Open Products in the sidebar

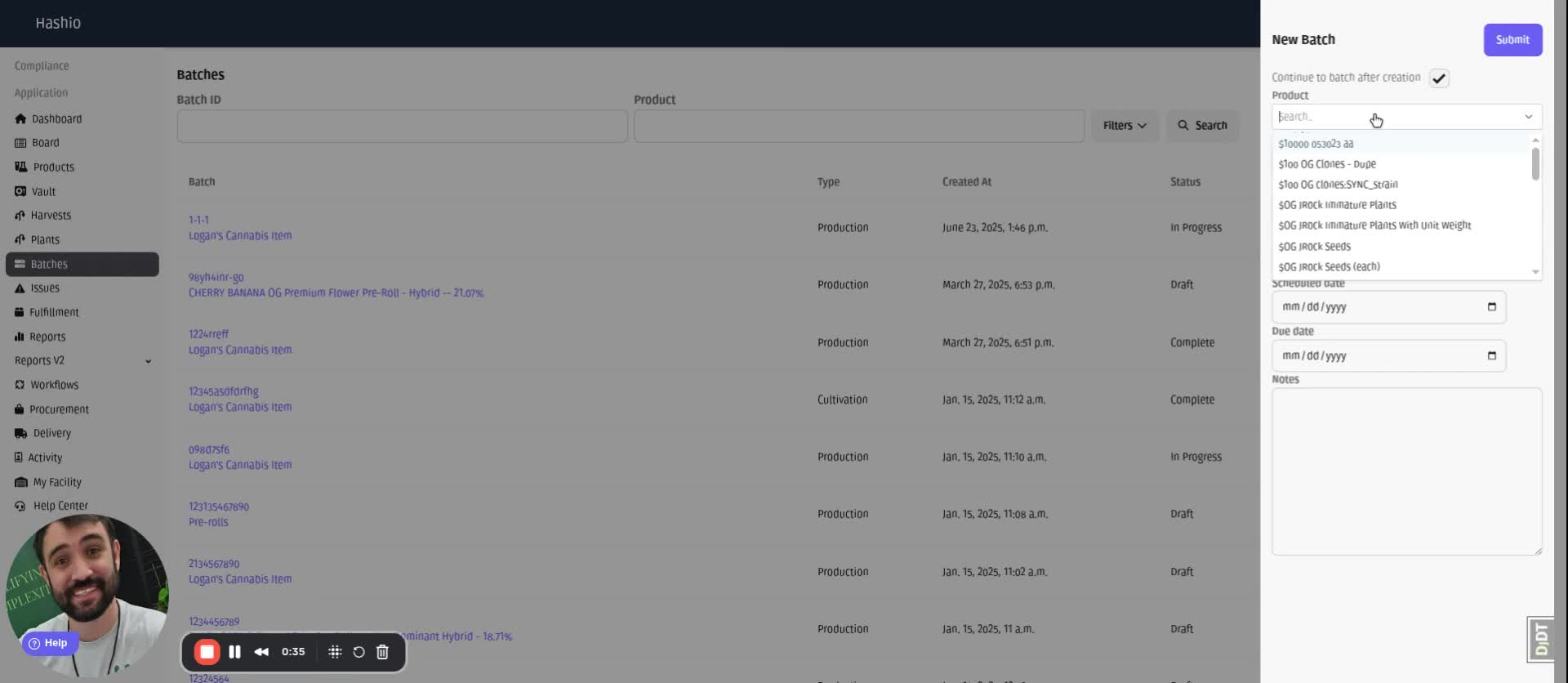coord(44,167)
